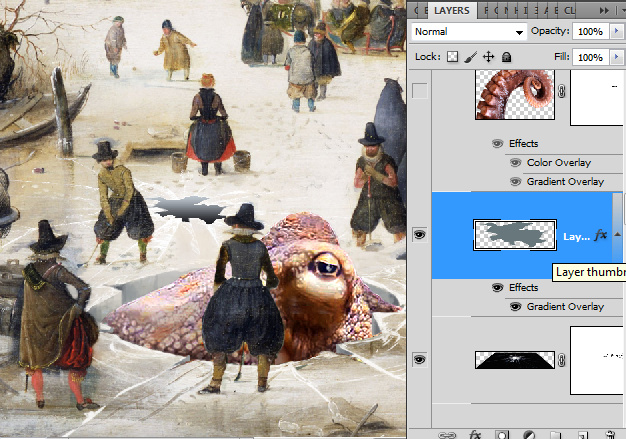This screenshot has width=626, height=439.
Task: Open the Opacity slider arrow
Action: coord(616,31)
